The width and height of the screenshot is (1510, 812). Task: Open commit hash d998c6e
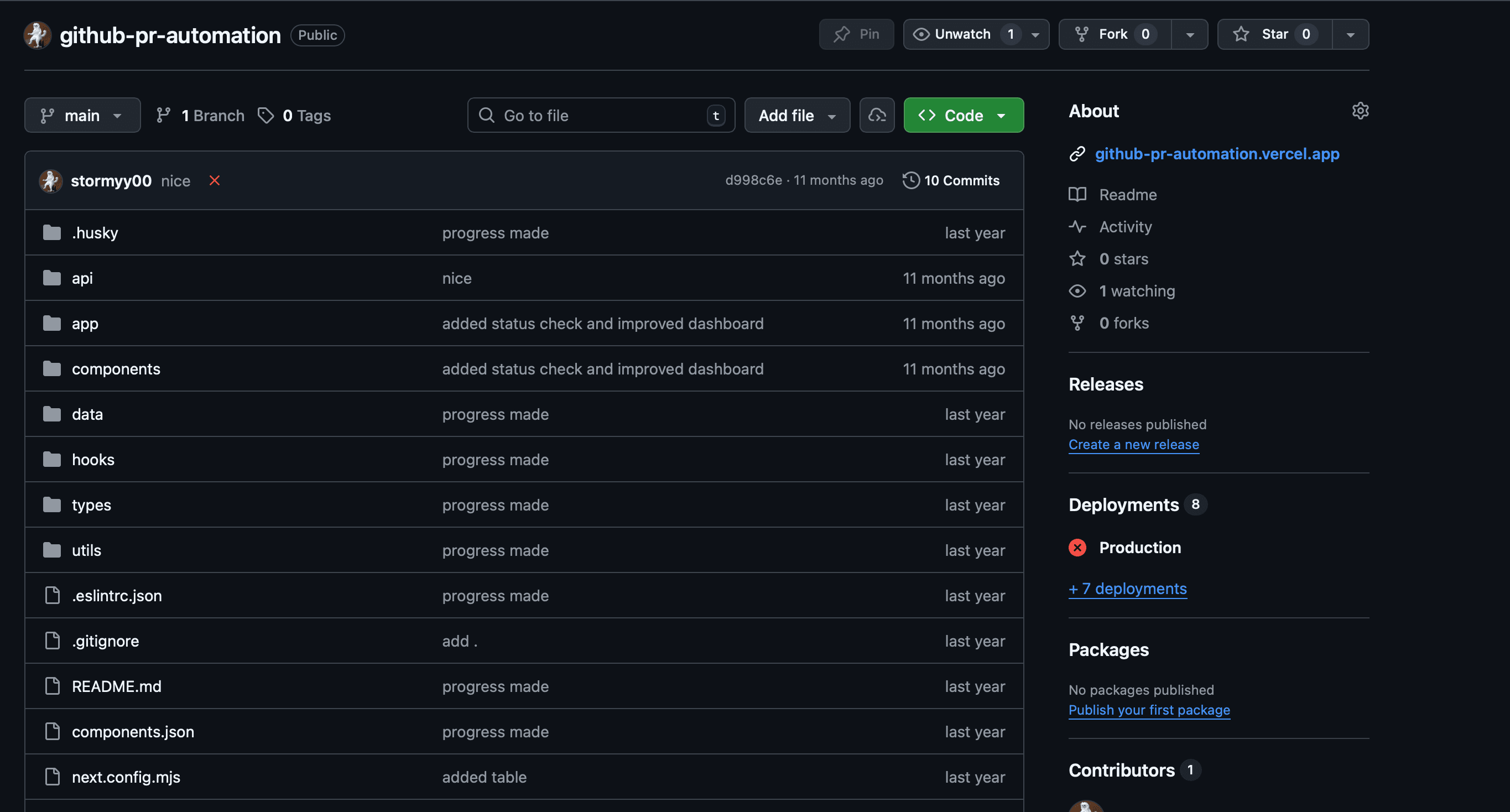(753, 180)
